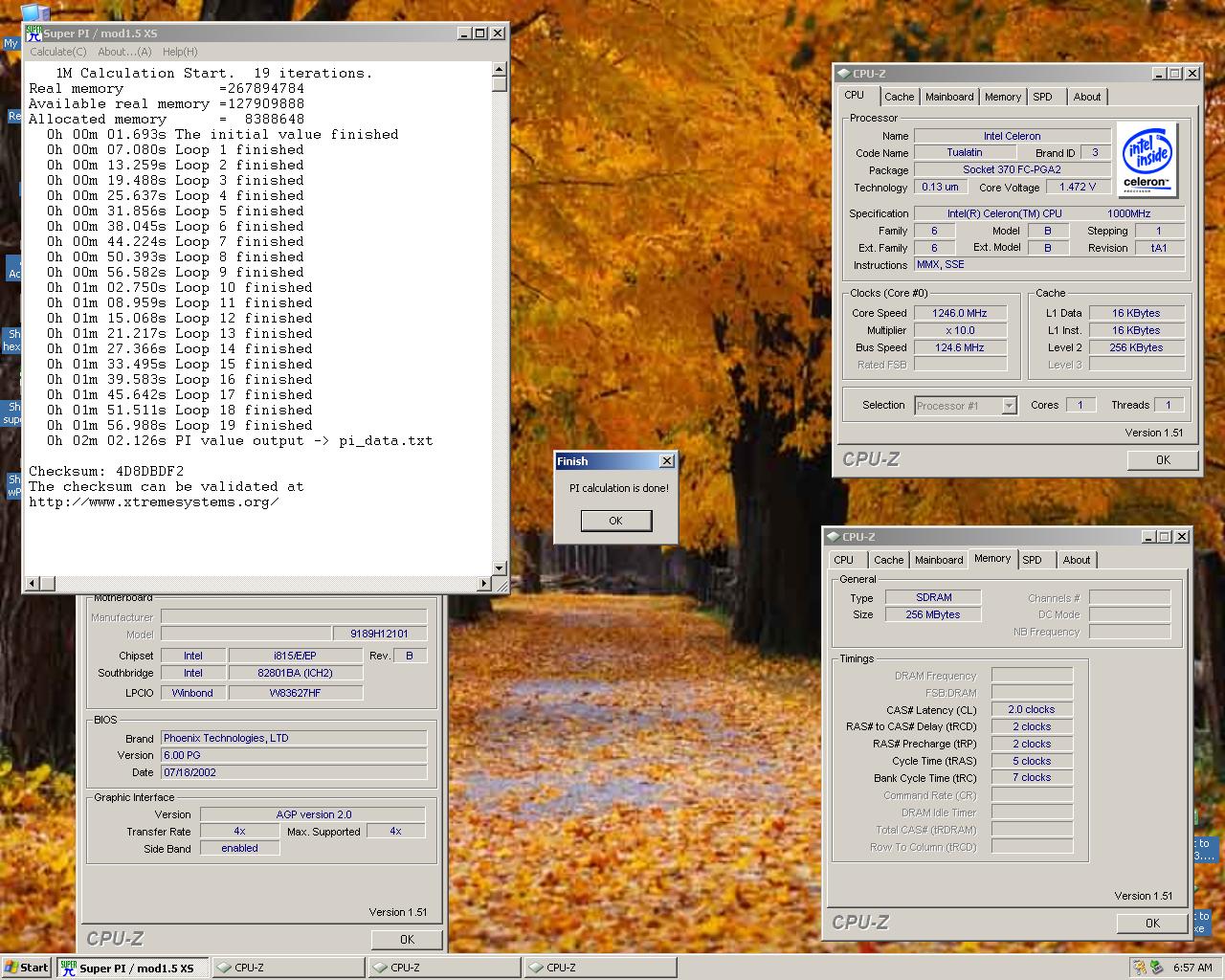Click the first system tray icon
Screen dimensions: 1225x980
[x=1140, y=968]
